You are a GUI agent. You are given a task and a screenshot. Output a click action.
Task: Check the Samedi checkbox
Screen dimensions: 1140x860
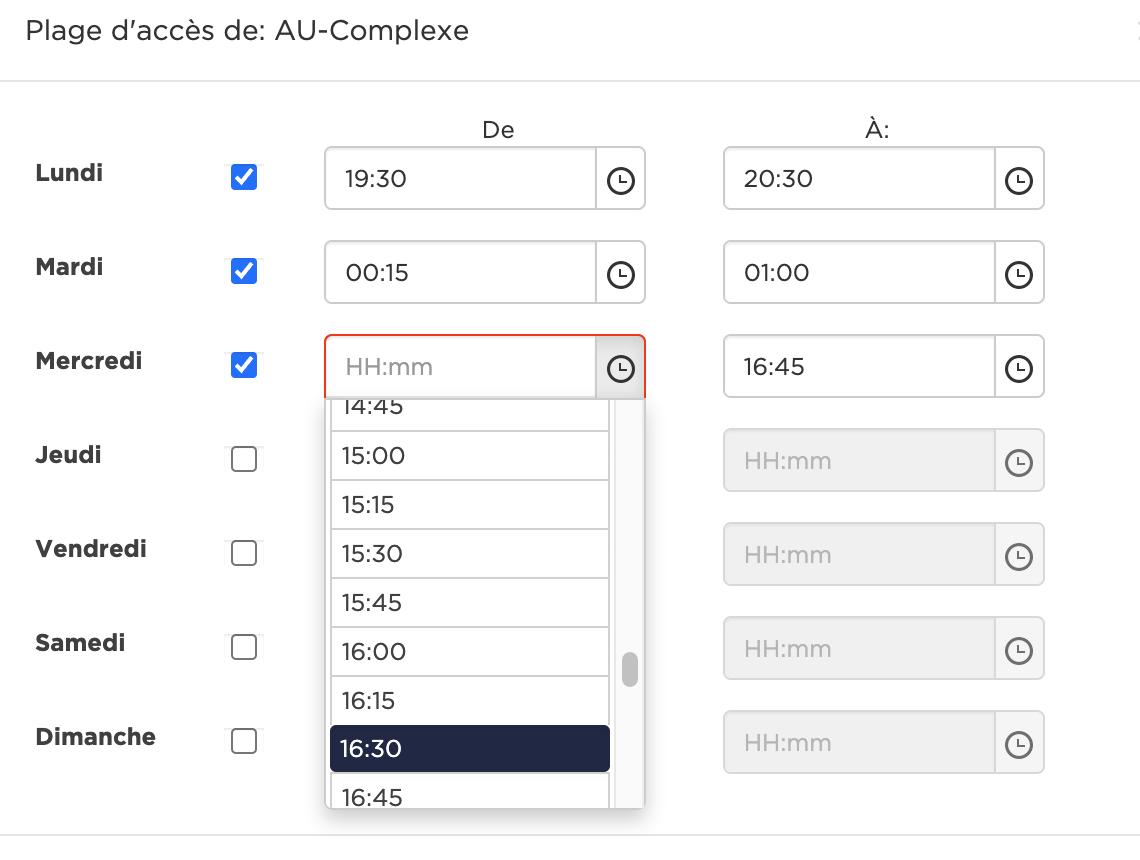[244, 648]
